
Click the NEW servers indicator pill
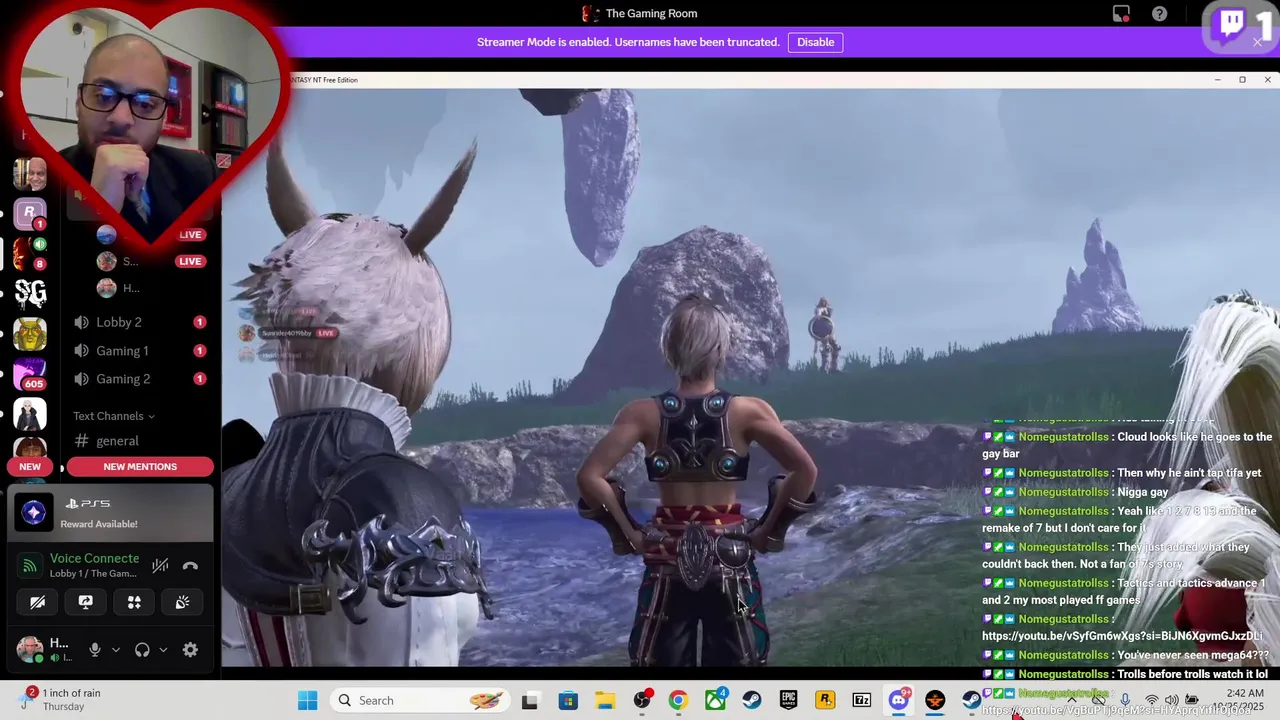(x=30, y=467)
